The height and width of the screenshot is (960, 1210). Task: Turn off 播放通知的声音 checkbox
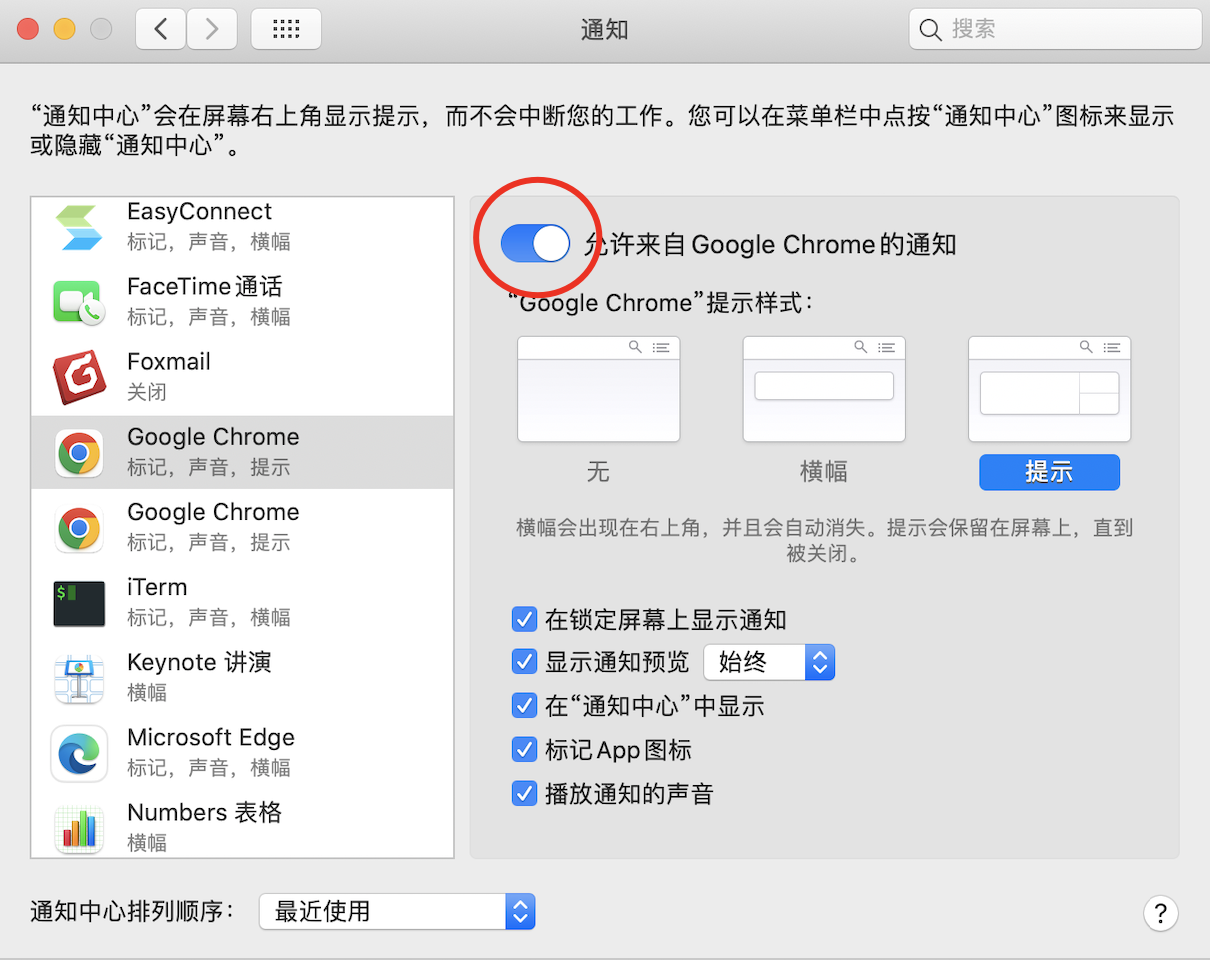point(524,793)
